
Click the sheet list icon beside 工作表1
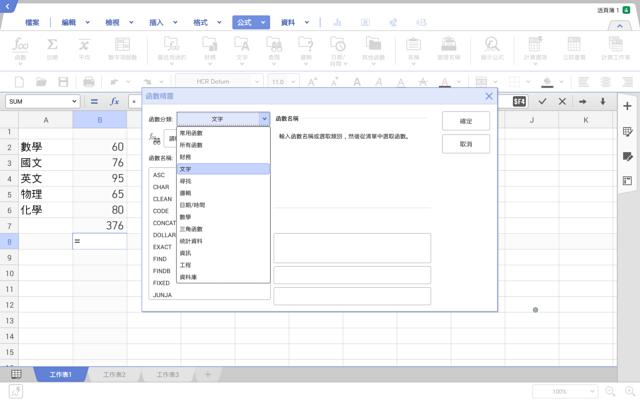pos(16,374)
